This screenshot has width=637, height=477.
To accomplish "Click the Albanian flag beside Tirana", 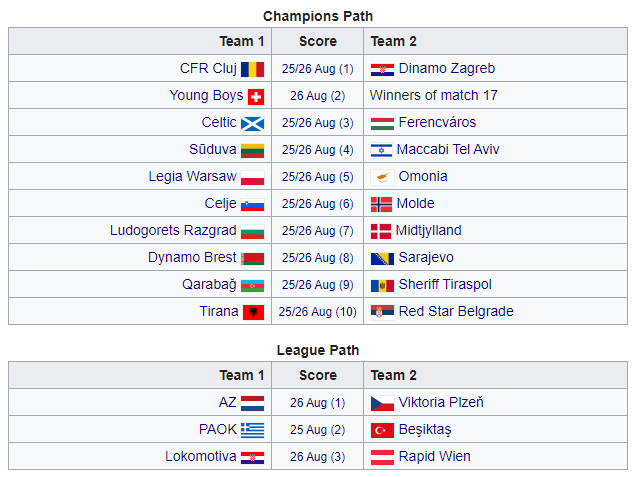I will (254, 312).
